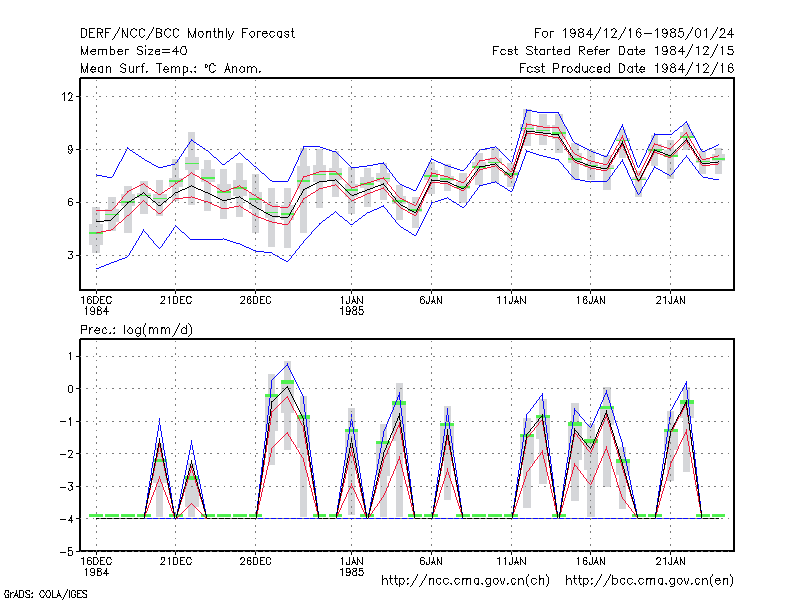
Task: Click the Mean Surf. Temp. anomaly heading
Action: coord(171,68)
